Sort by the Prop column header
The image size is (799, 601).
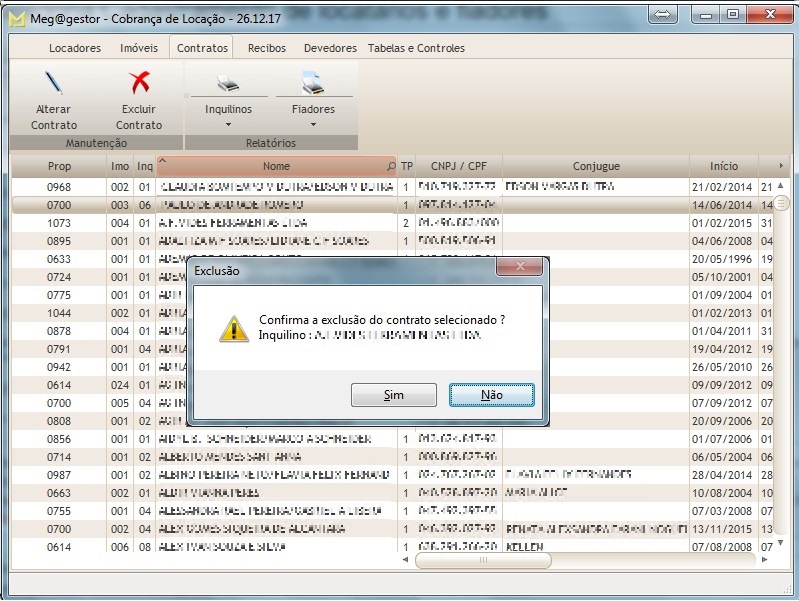pyautogui.click(x=59, y=166)
